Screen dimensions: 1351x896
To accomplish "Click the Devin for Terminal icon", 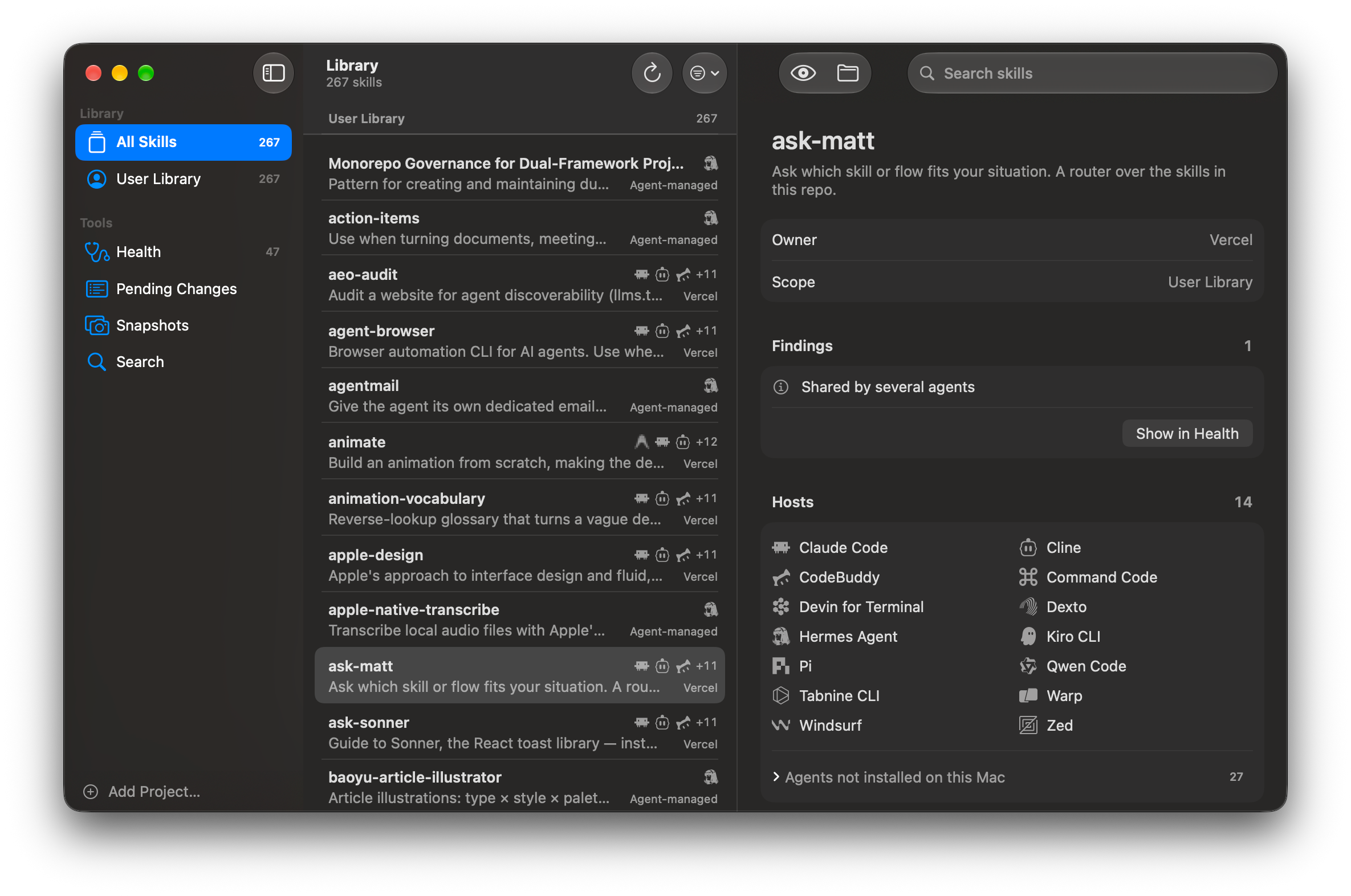I will click(x=780, y=607).
